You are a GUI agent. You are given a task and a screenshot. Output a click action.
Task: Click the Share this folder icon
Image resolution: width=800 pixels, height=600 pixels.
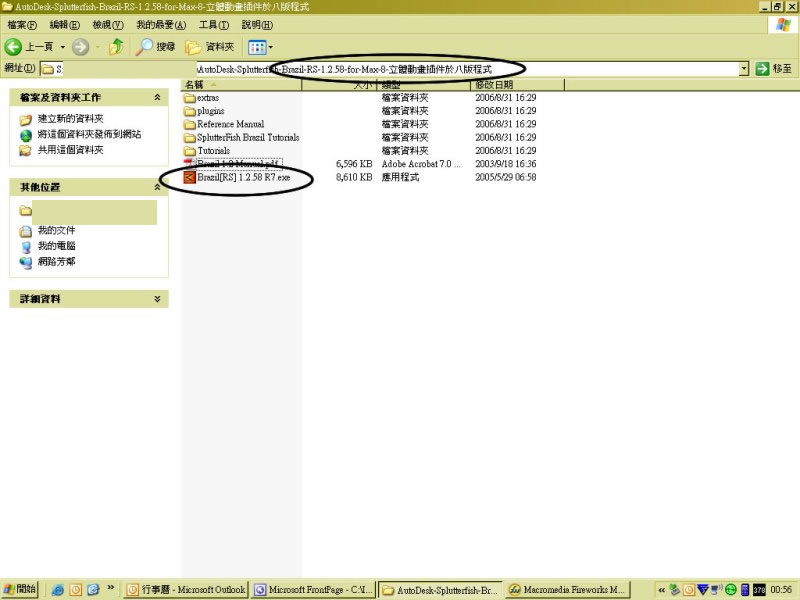click(x=26, y=151)
